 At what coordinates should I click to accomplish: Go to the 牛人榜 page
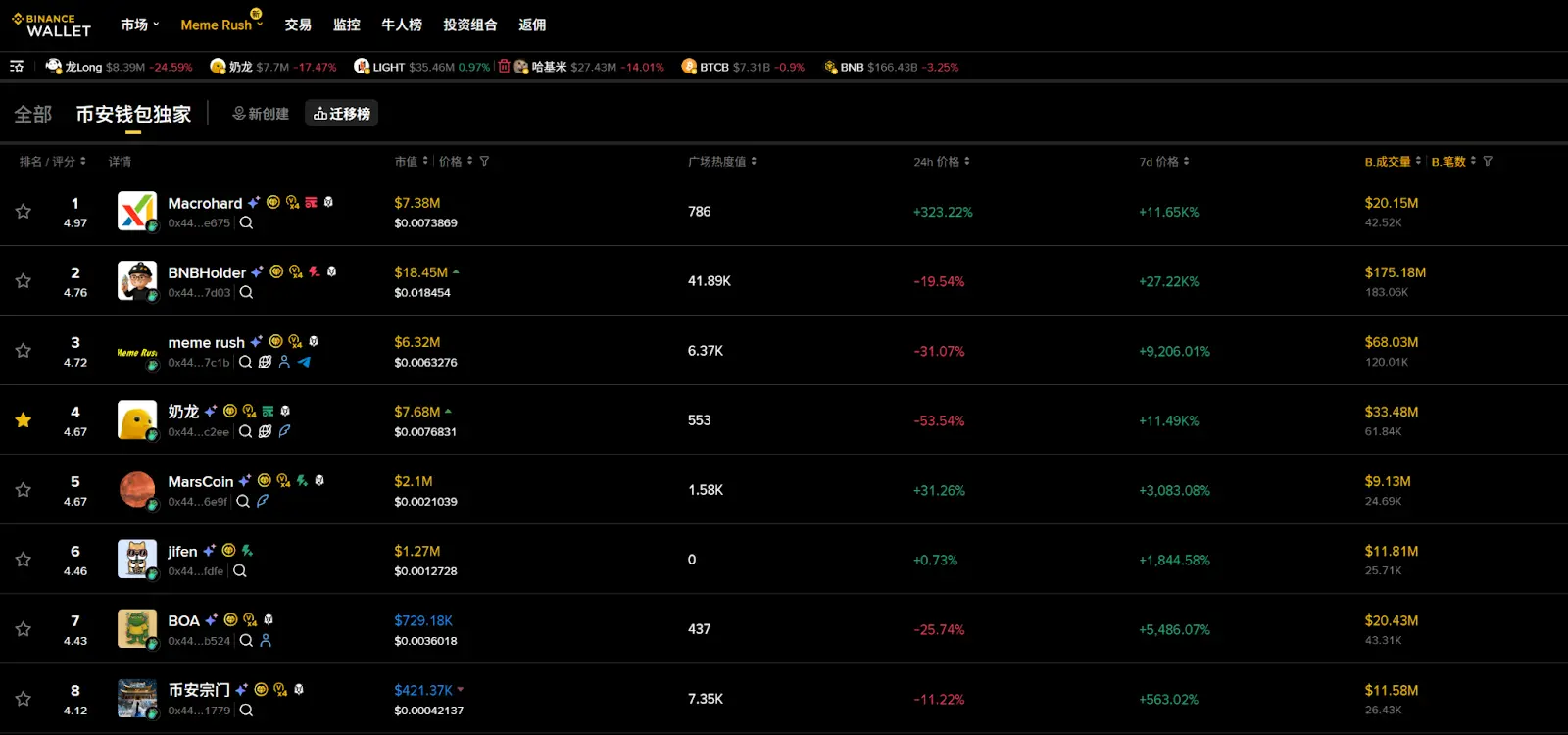[x=402, y=24]
